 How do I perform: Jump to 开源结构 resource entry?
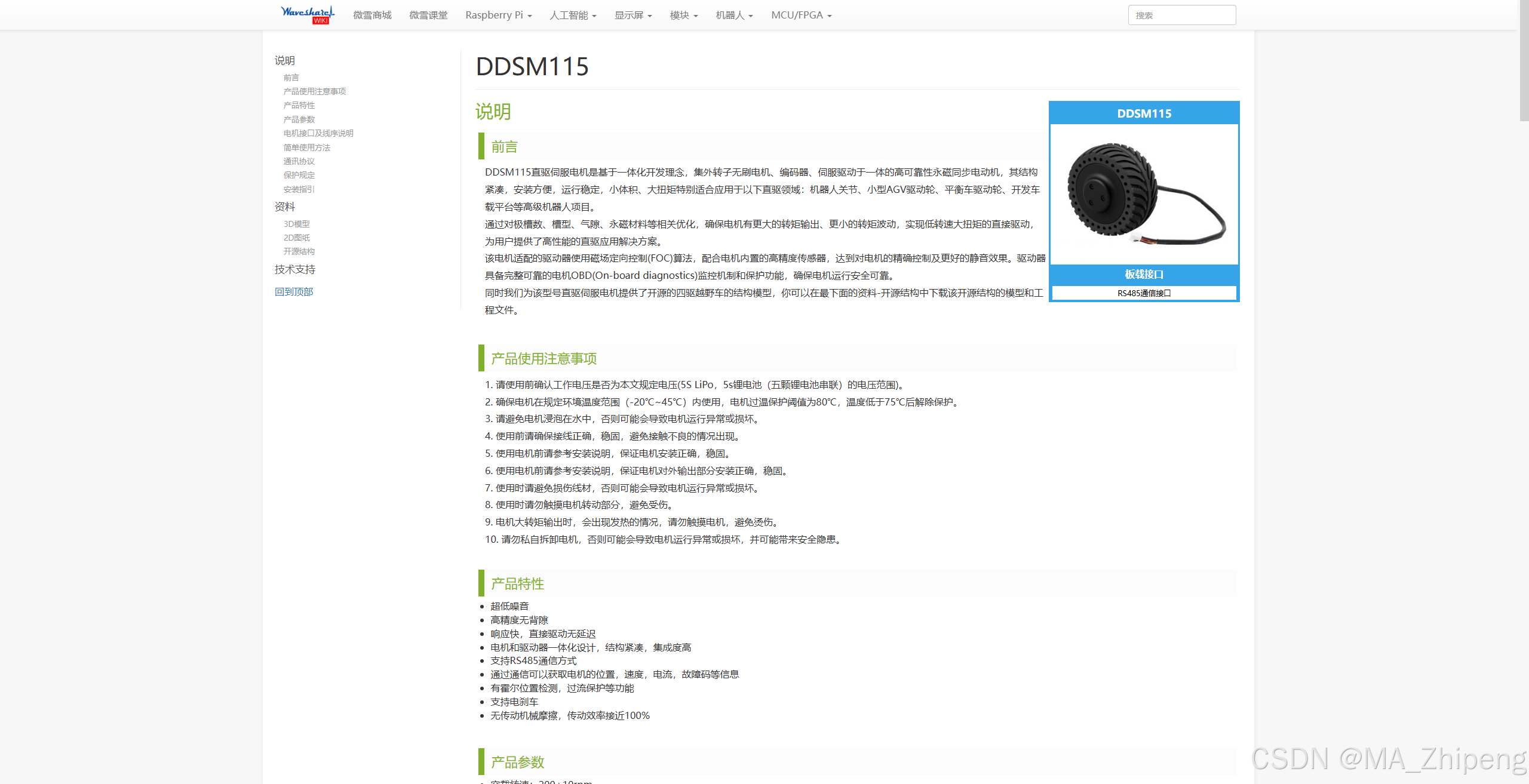click(x=299, y=251)
